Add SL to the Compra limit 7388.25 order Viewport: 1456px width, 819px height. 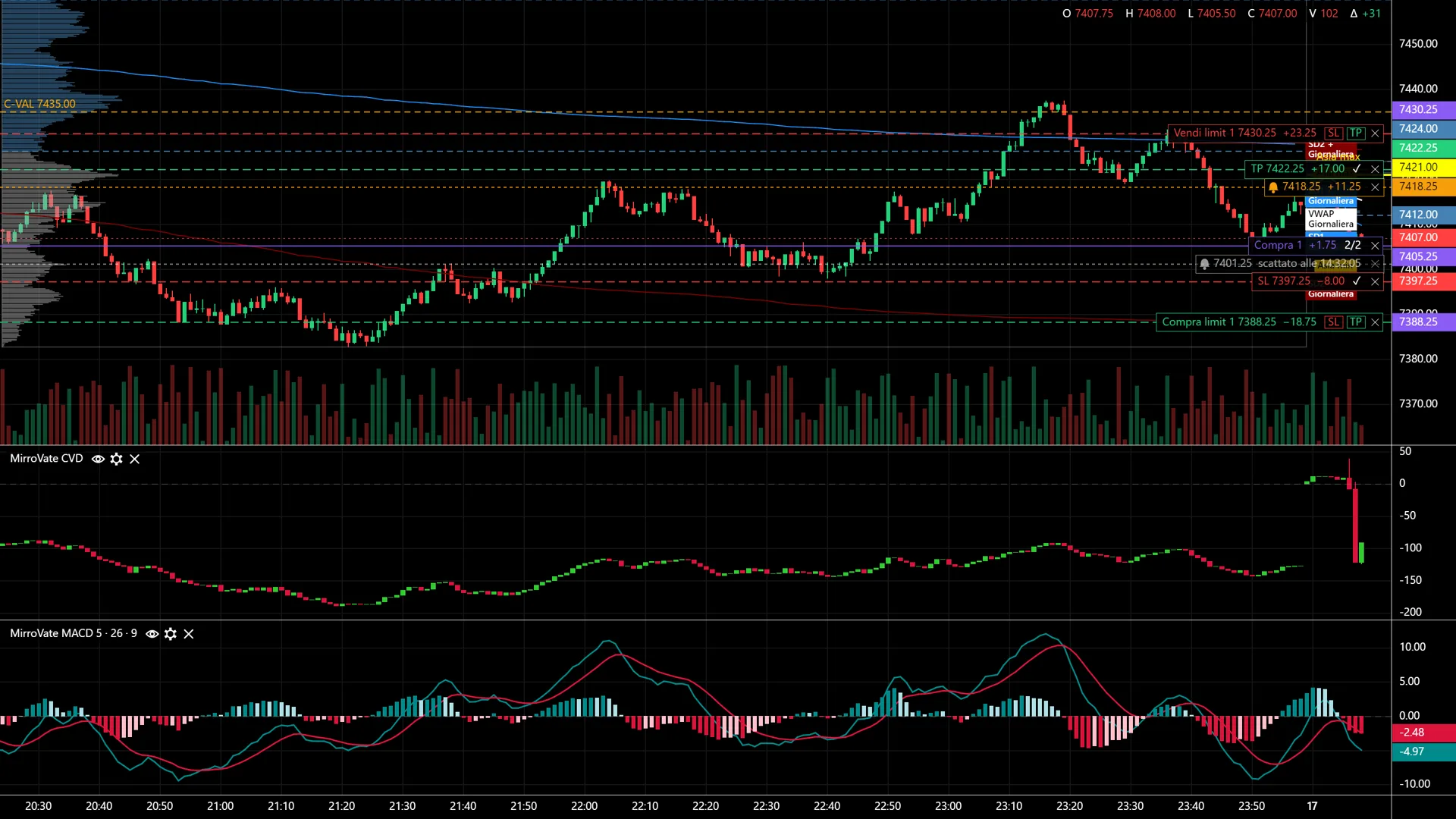click(1333, 322)
